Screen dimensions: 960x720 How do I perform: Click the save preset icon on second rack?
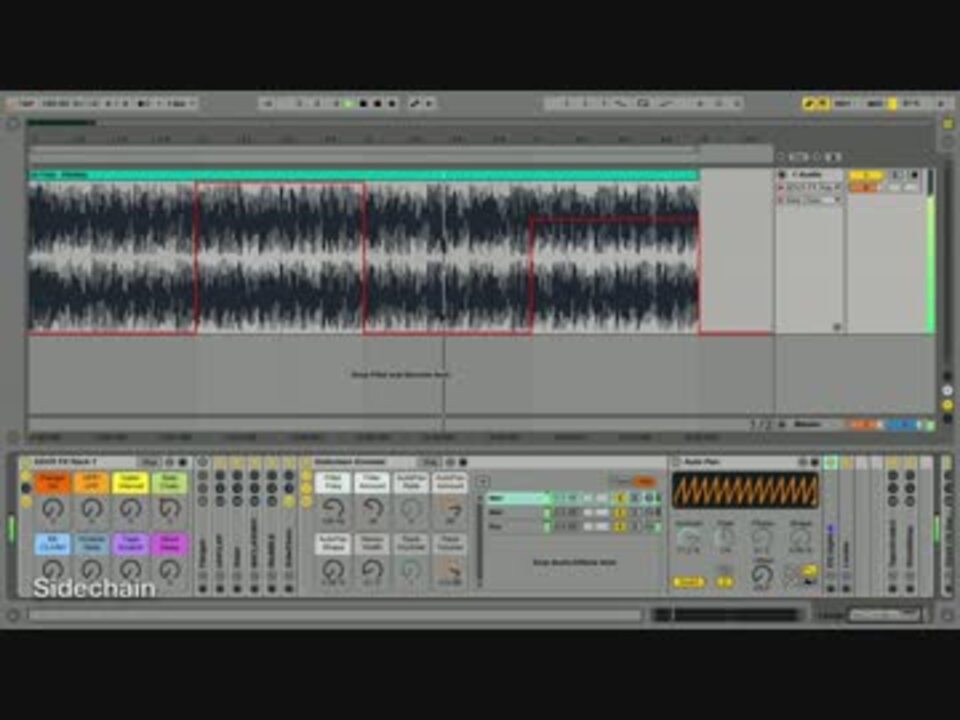(x=463, y=462)
